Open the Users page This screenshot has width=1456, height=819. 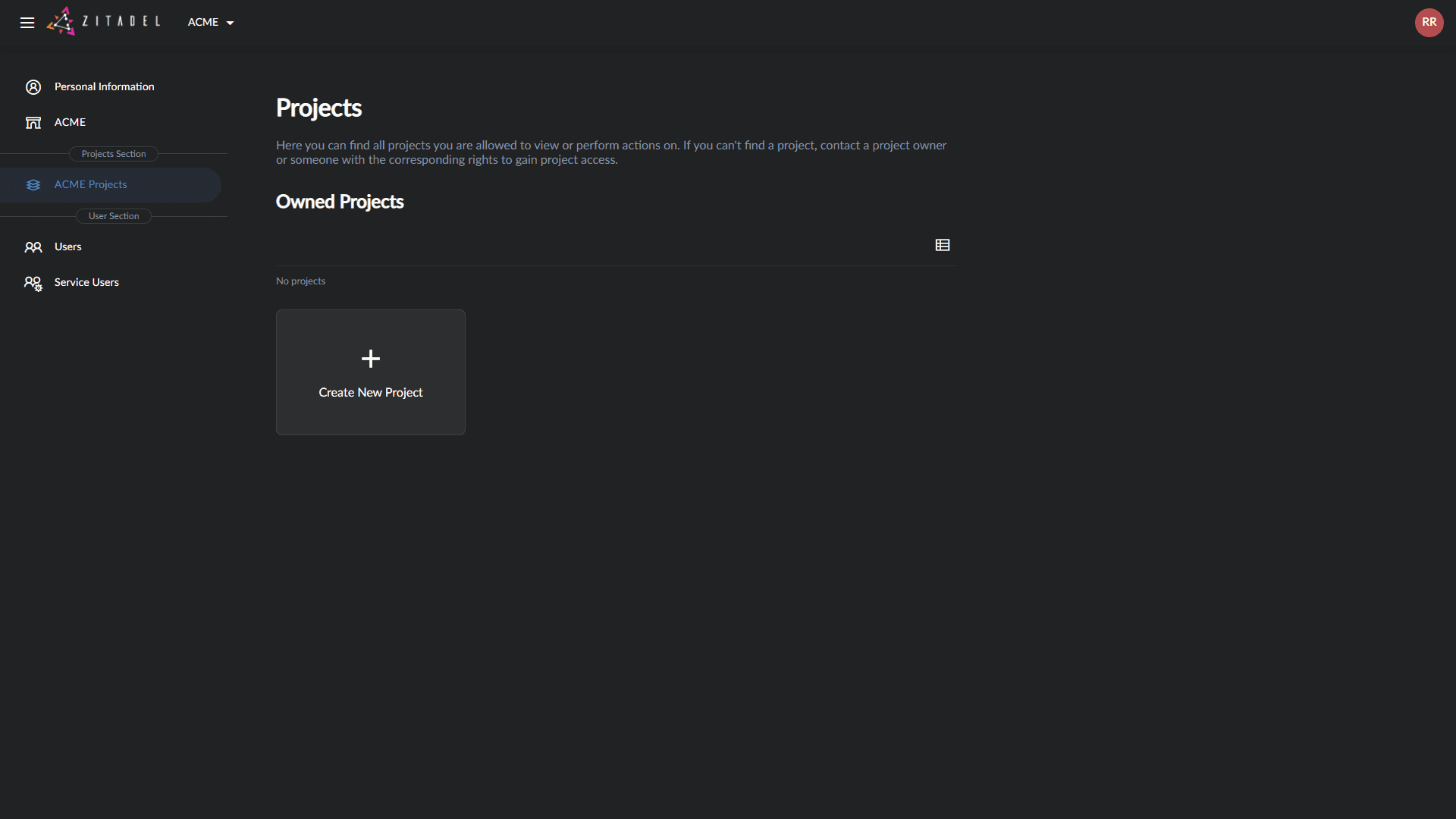click(67, 246)
